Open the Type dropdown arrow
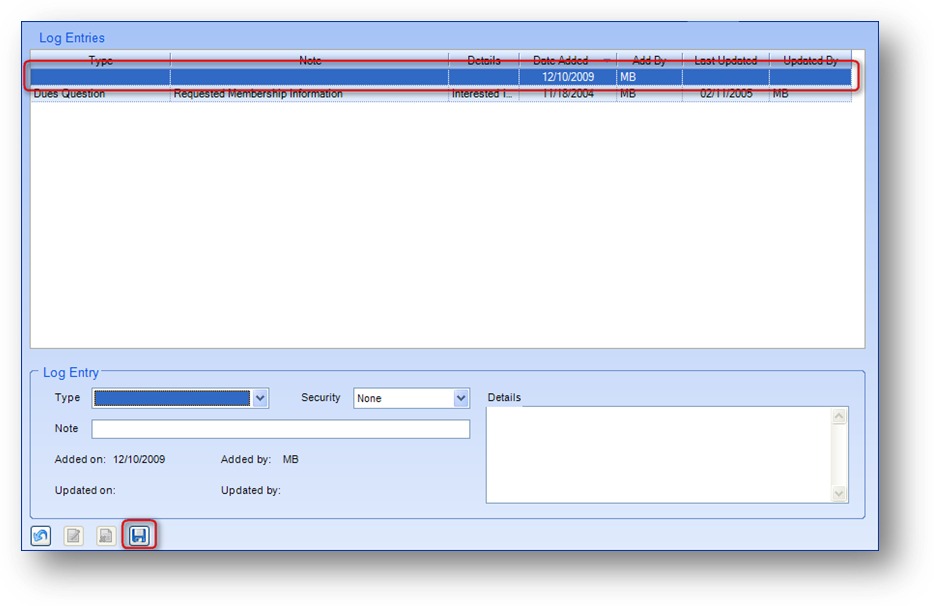The height and width of the screenshot is (606, 934). coord(260,398)
